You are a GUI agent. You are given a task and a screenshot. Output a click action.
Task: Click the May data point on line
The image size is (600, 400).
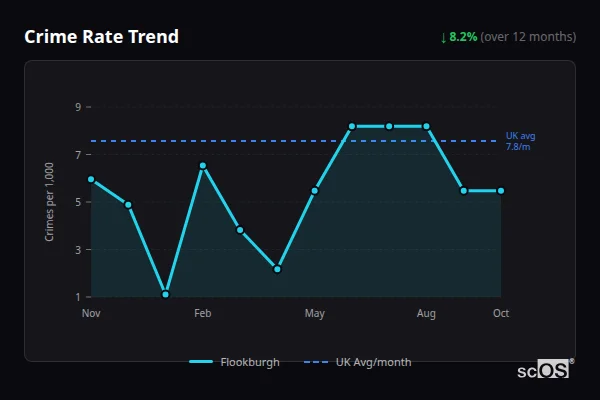tap(315, 191)
